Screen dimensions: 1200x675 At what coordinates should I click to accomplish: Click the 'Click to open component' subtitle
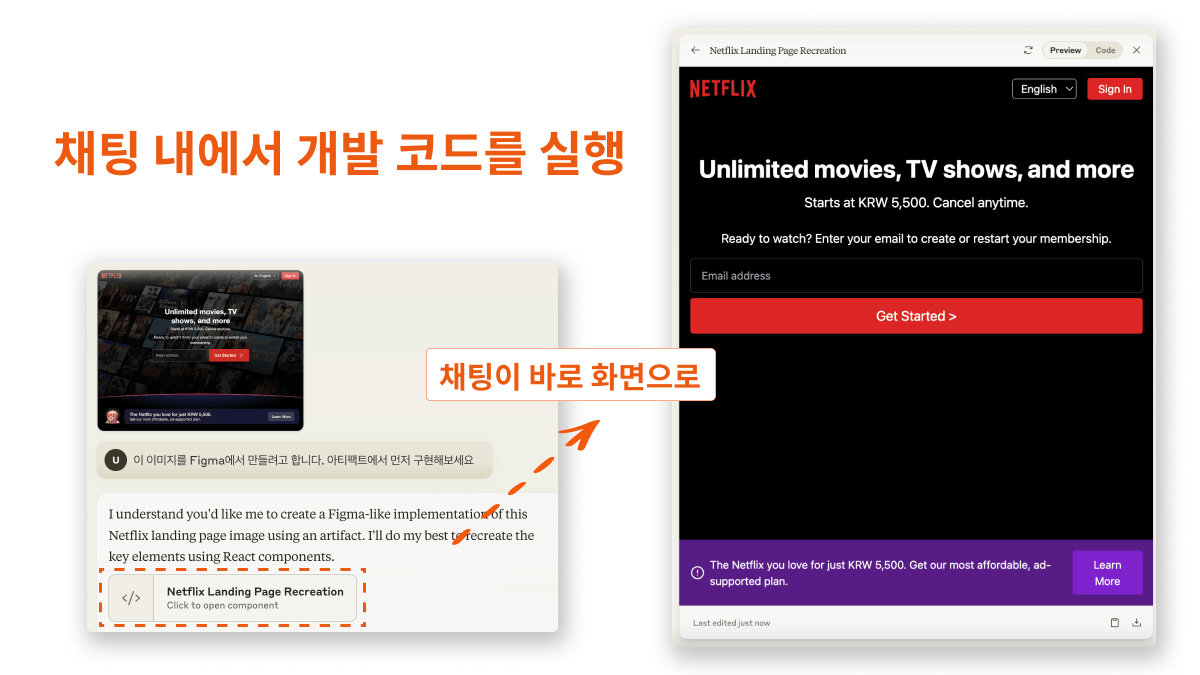222,606
